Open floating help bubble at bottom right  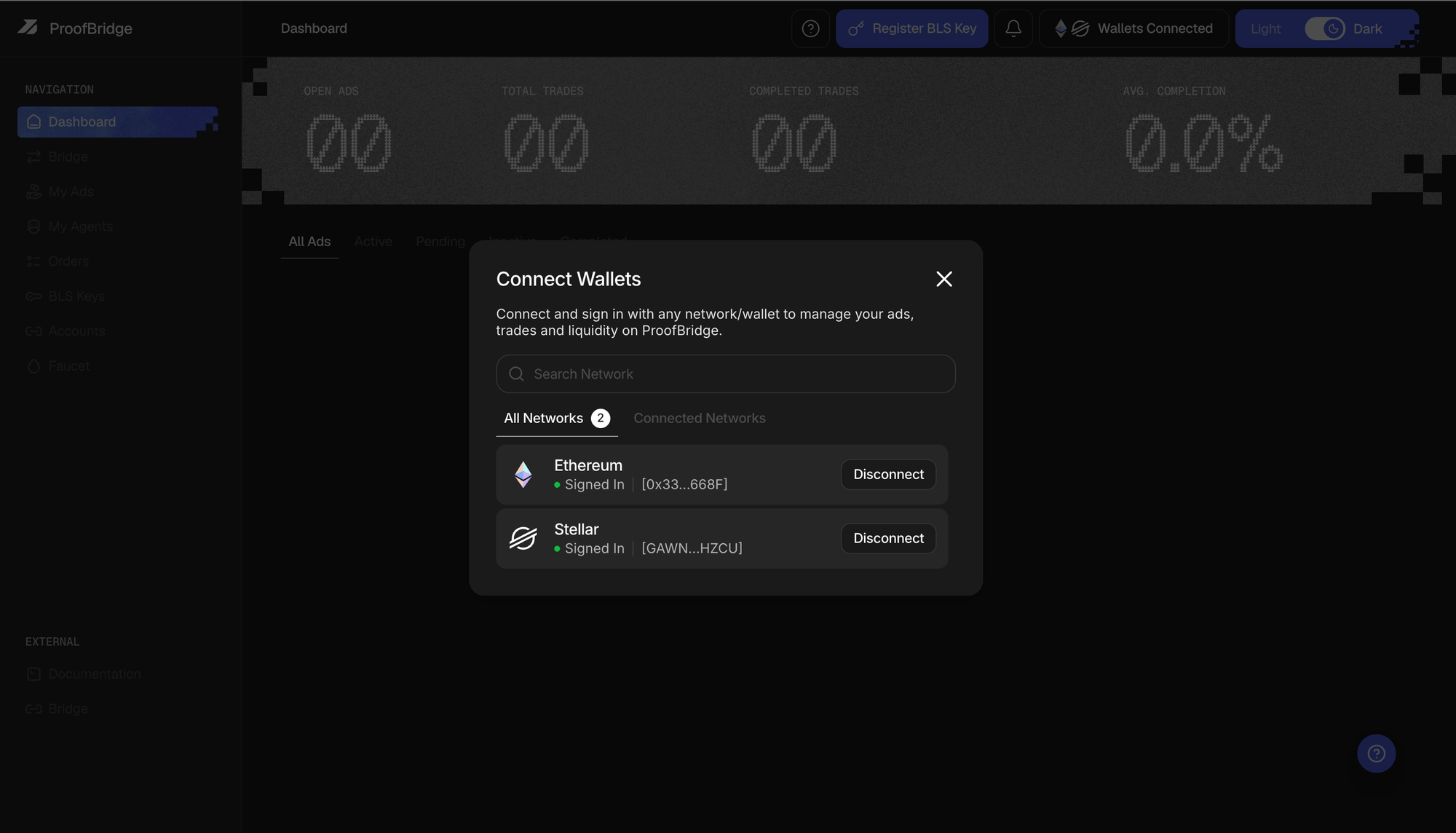[1376, 754]
